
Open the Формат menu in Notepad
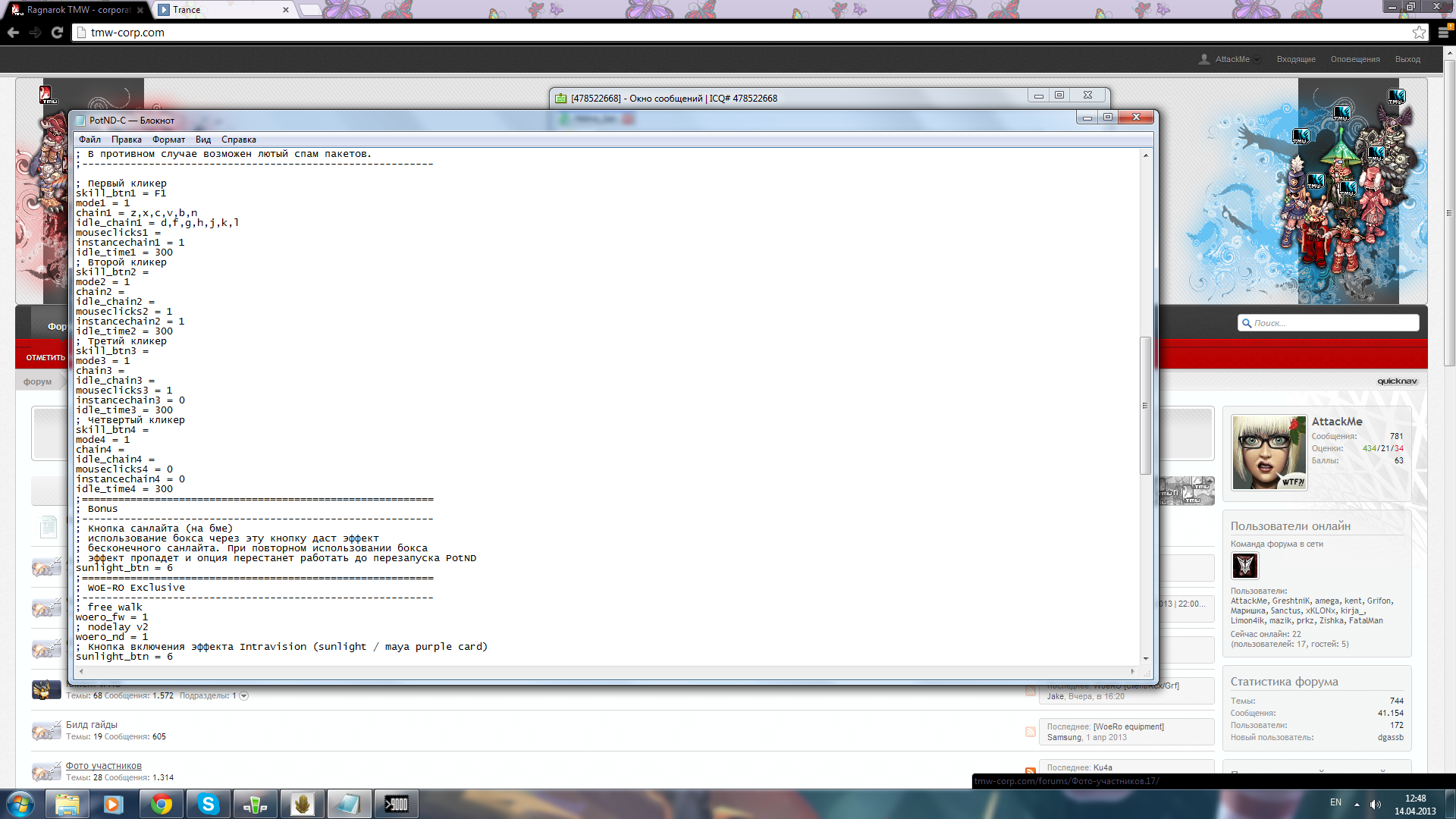pyautogui.click(x=168, y=140)
